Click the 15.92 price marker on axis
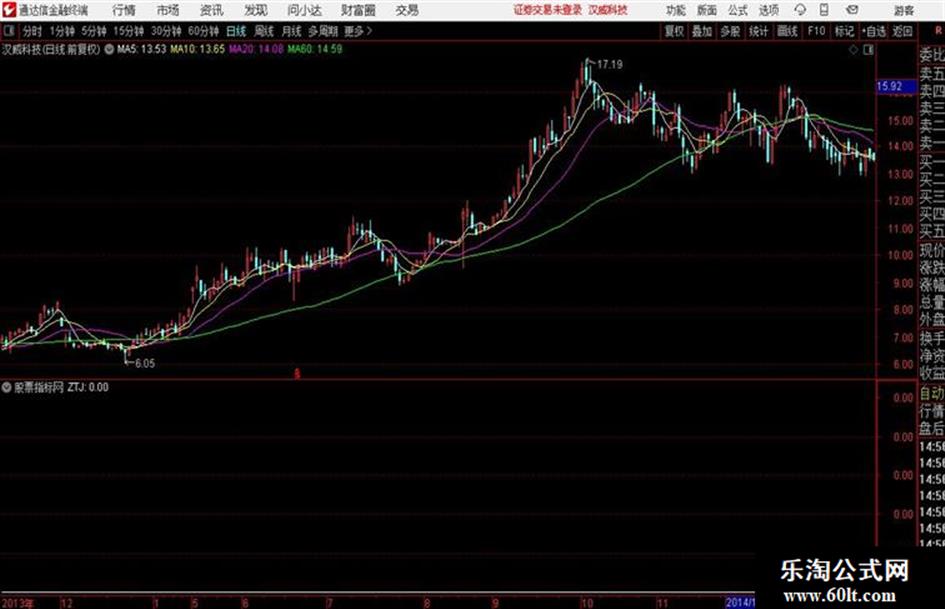This screenshot has height=609, width=945. 896,87
